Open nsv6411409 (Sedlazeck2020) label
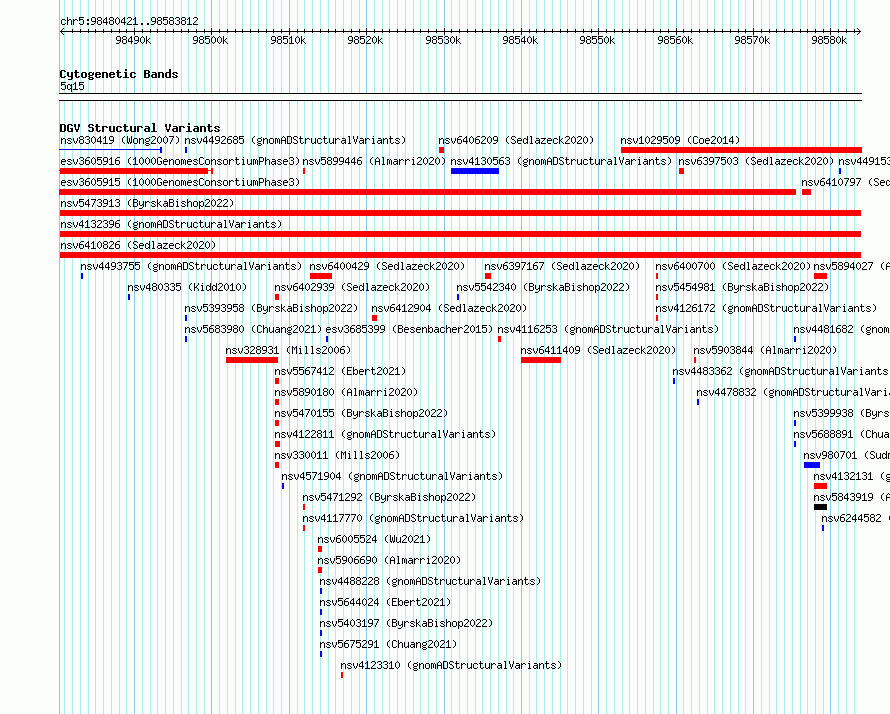Viewport: 890px width, 714px height. click(598, 350)
